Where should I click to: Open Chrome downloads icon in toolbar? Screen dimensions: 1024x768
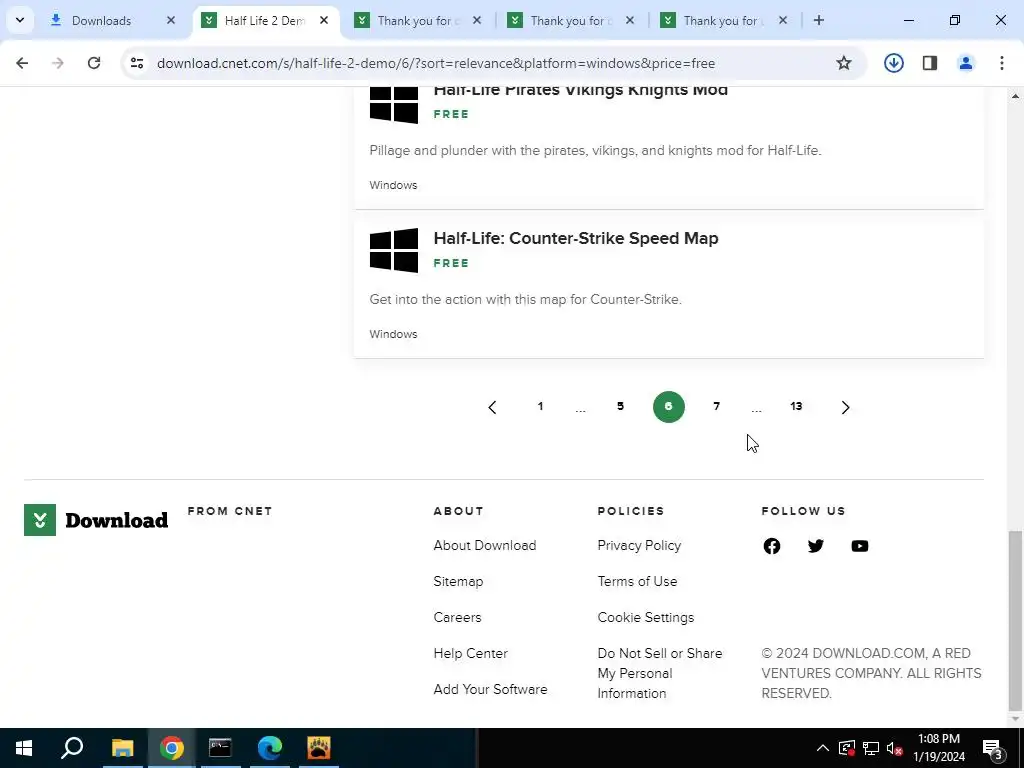[893, 63]
